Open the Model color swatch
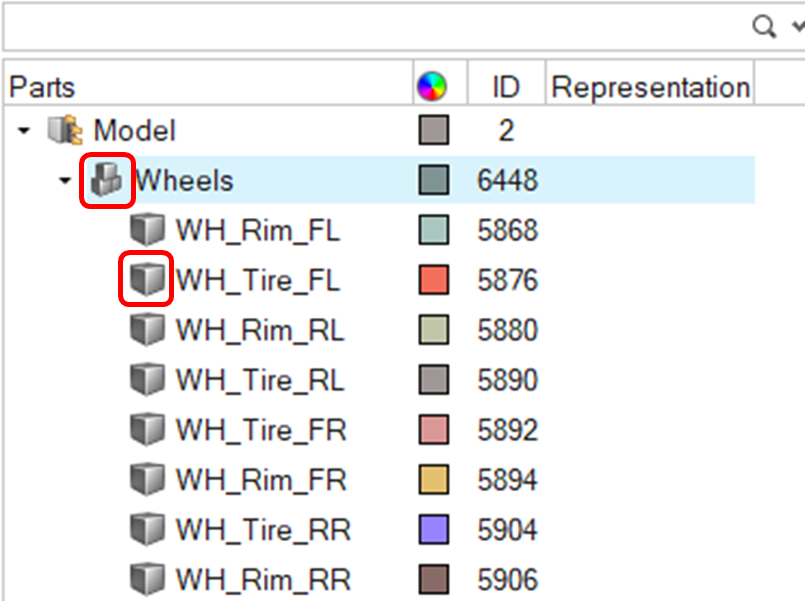The height and width of the screenshot is (601, 805). click(x=434, y=130)
